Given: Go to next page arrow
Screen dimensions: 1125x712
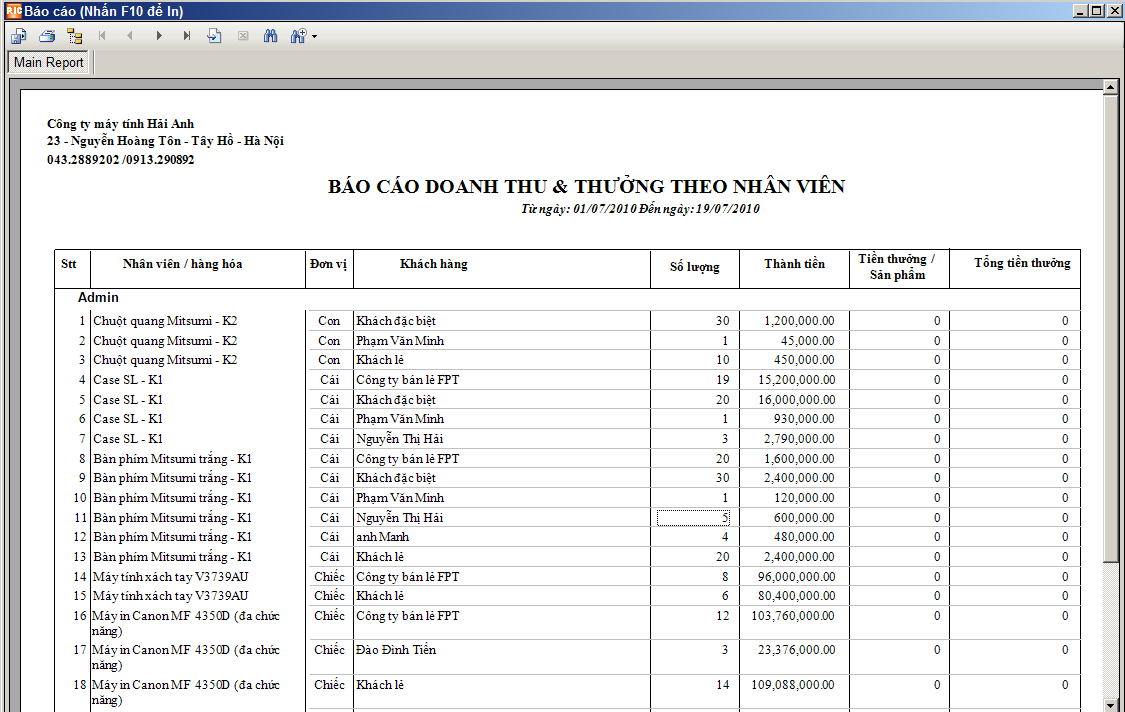Looking at the screenshot, I should coord(159,36).
